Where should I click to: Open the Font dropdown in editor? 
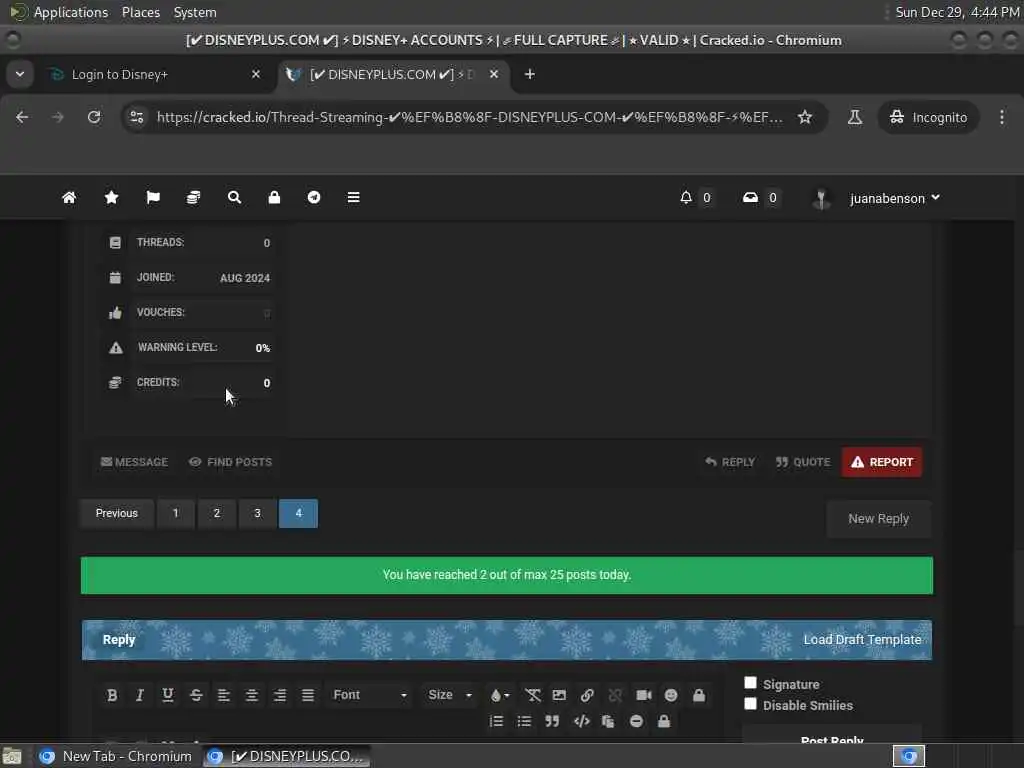tap(370, 695)
